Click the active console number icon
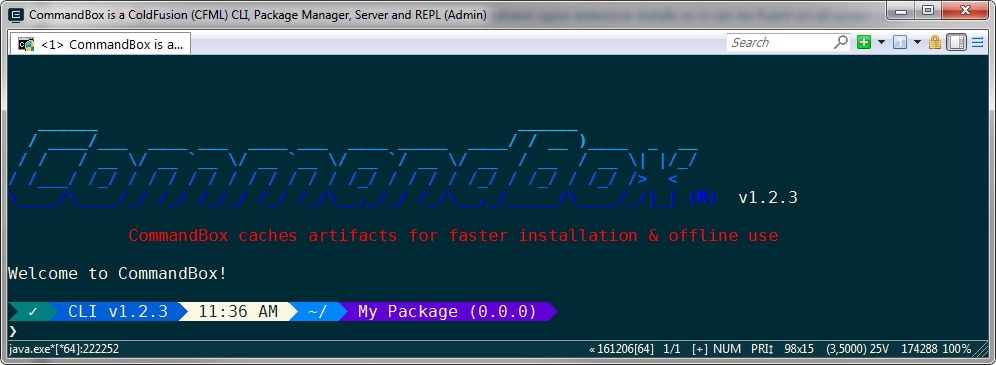996x365 pixels. (x=899, y=43)
